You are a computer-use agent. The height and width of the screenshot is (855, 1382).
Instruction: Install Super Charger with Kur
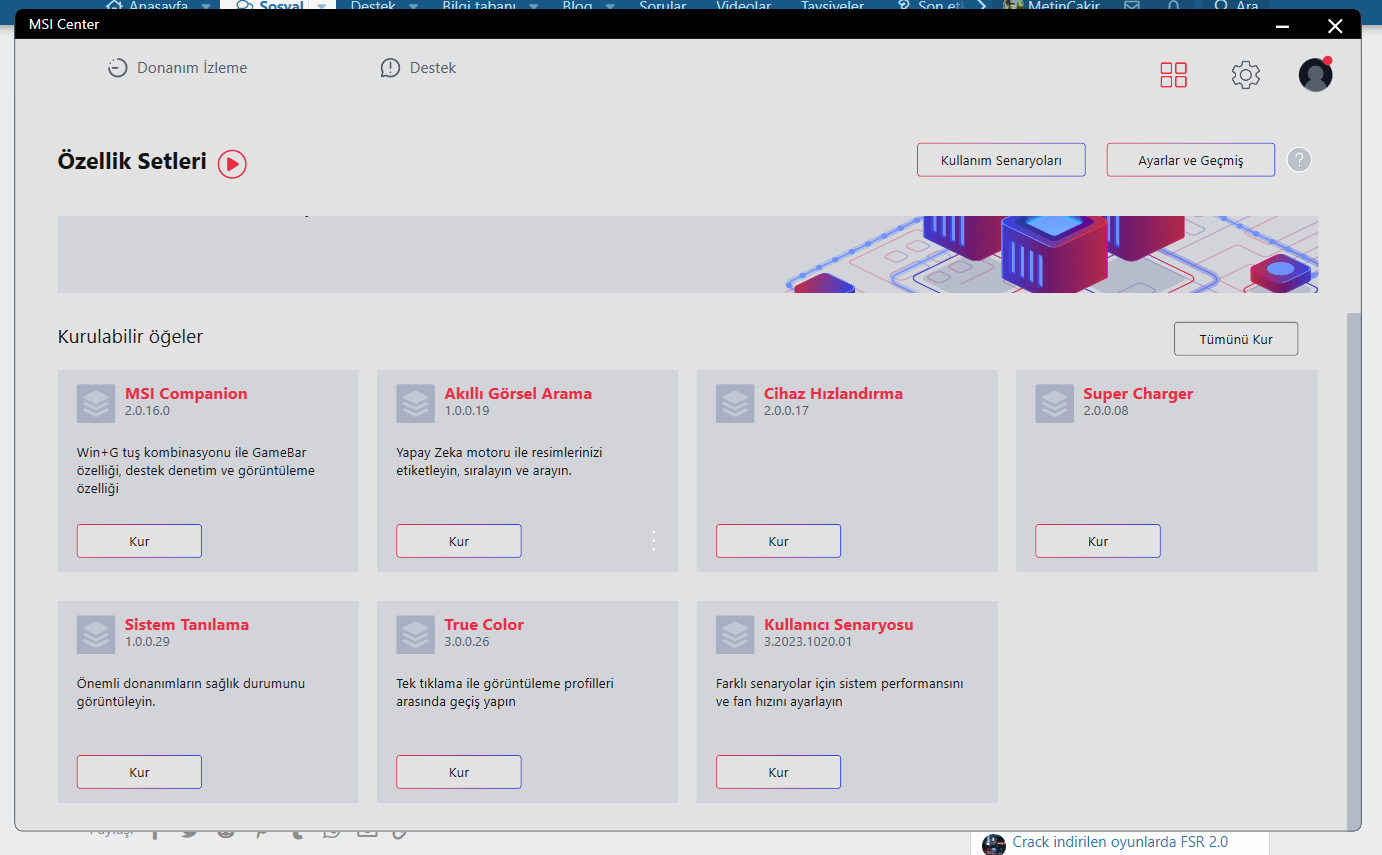click(x=1098, y=541)
